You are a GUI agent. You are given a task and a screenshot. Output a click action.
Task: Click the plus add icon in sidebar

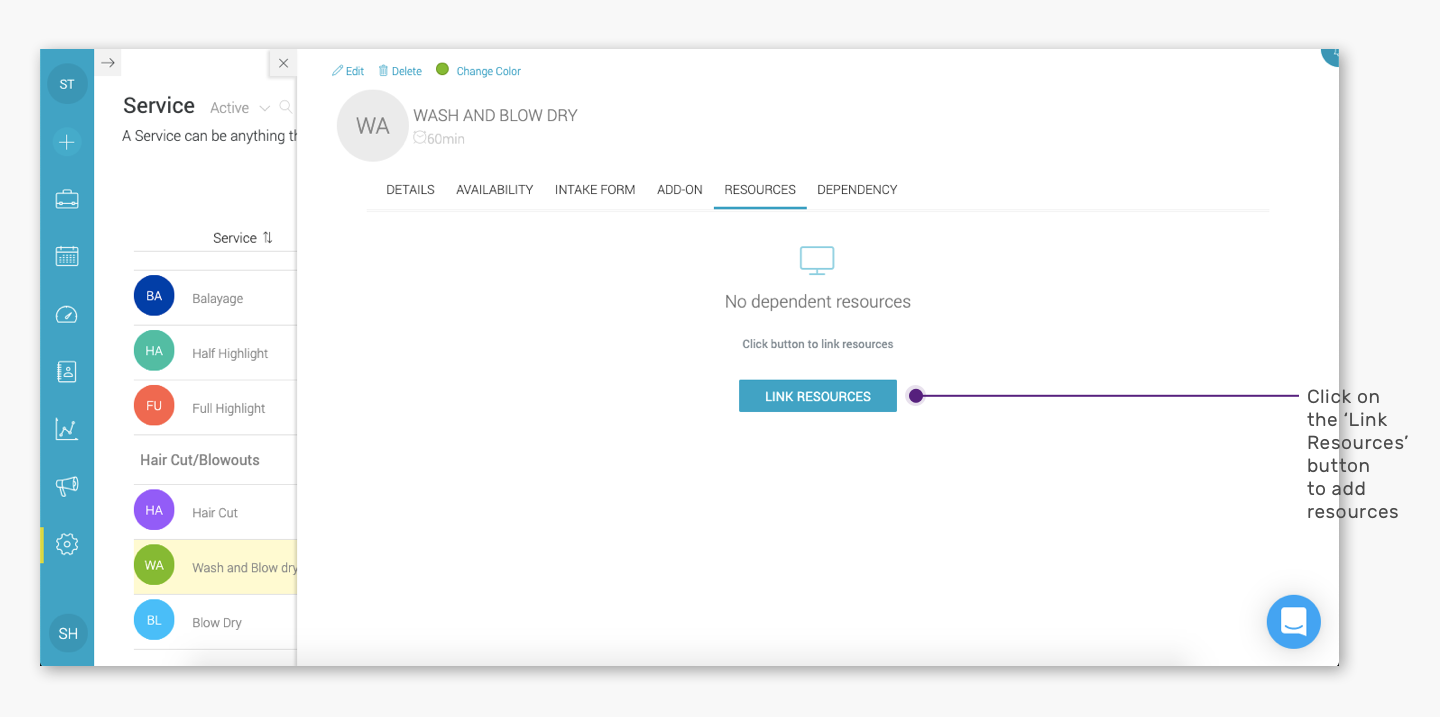tap(67, 142)
